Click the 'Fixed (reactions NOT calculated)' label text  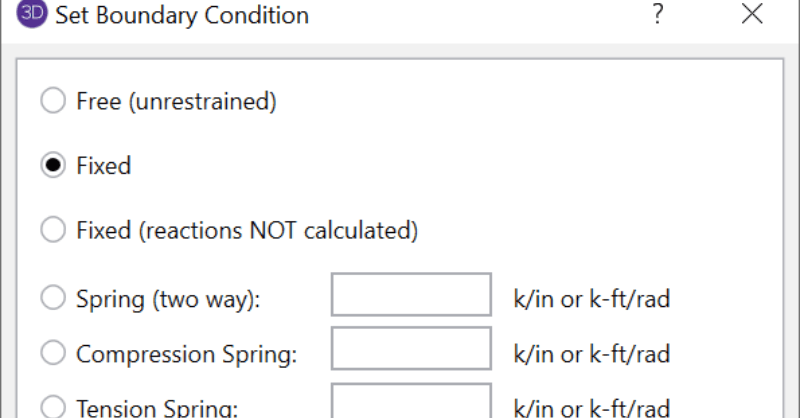[246, 230]
